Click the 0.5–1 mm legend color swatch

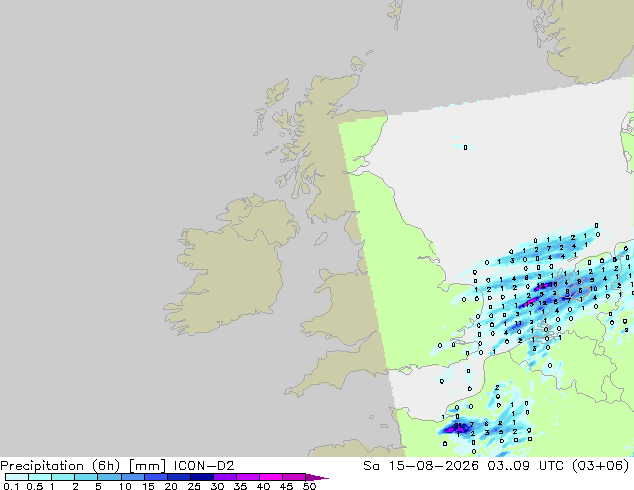40,477
